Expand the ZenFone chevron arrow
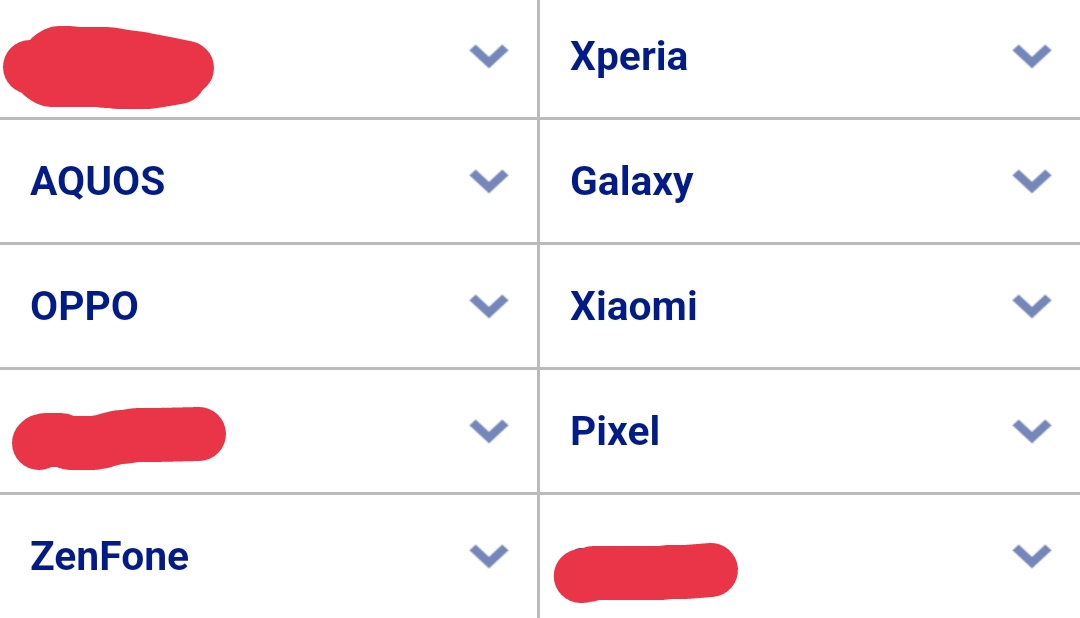This screenshot has height=618, width=1080. [489, 556]
